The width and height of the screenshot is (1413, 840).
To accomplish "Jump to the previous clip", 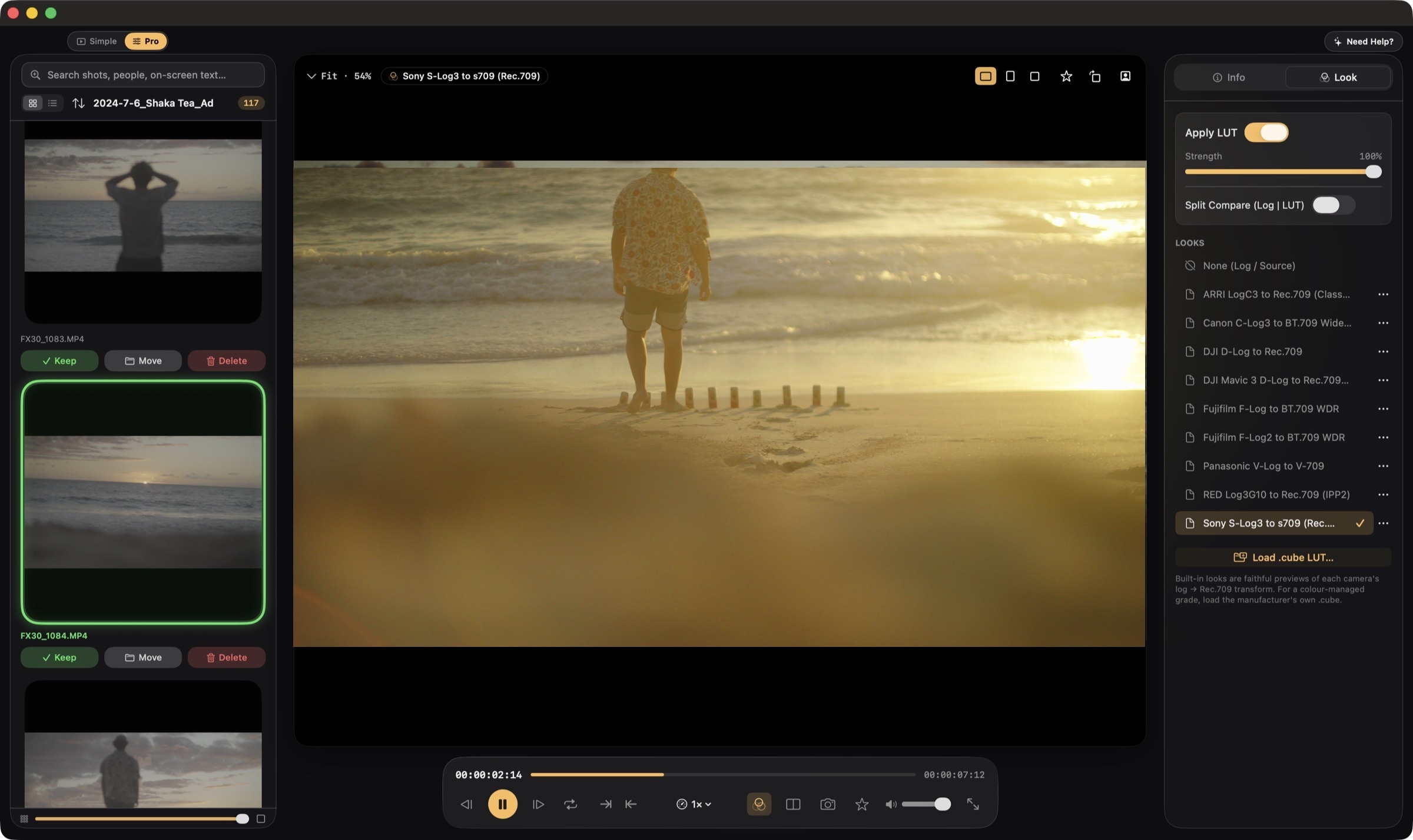I will (631, 804).
